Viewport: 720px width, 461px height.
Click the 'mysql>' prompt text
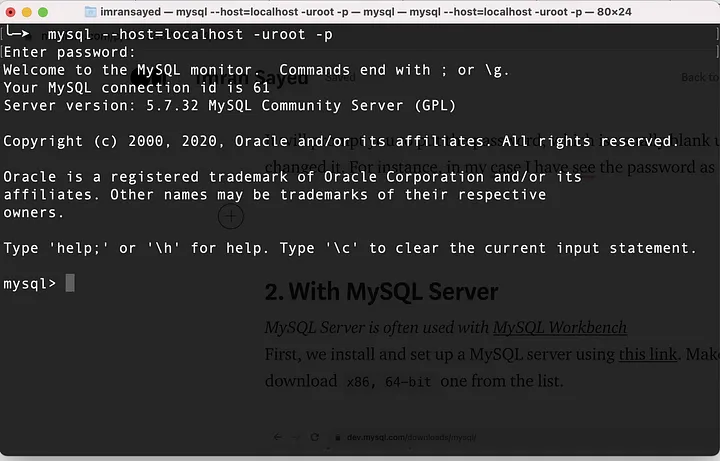tap(29, 284)
